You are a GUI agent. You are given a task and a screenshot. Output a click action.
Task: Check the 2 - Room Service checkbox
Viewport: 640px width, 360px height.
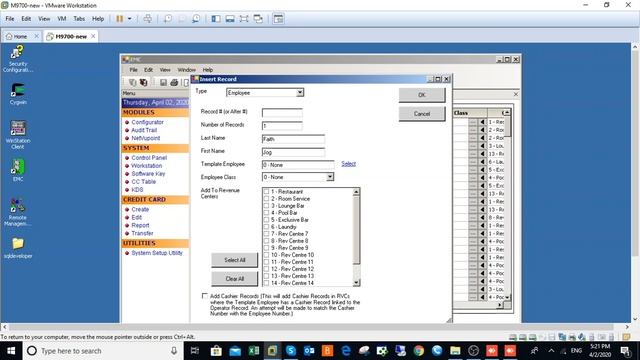point(267,198)
